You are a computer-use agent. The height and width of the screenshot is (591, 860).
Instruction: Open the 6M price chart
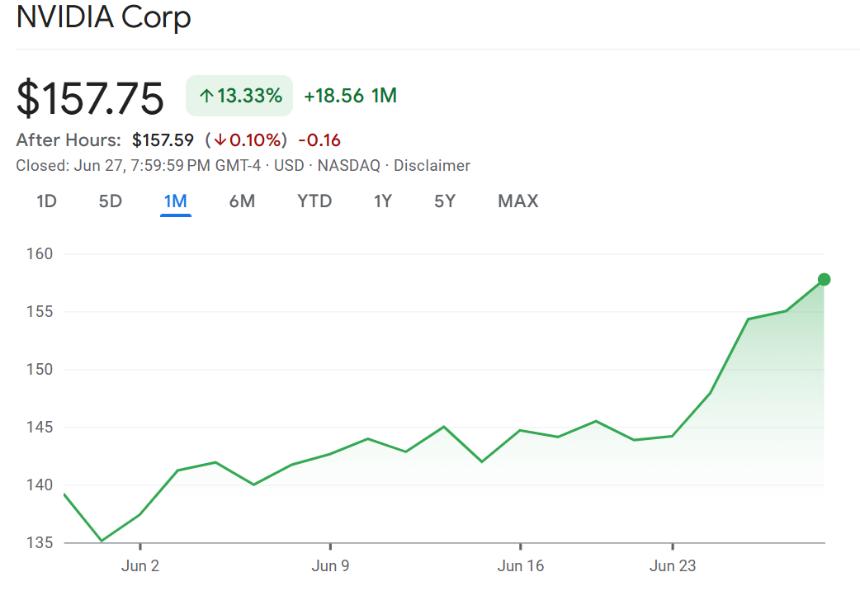coord(240,201)
